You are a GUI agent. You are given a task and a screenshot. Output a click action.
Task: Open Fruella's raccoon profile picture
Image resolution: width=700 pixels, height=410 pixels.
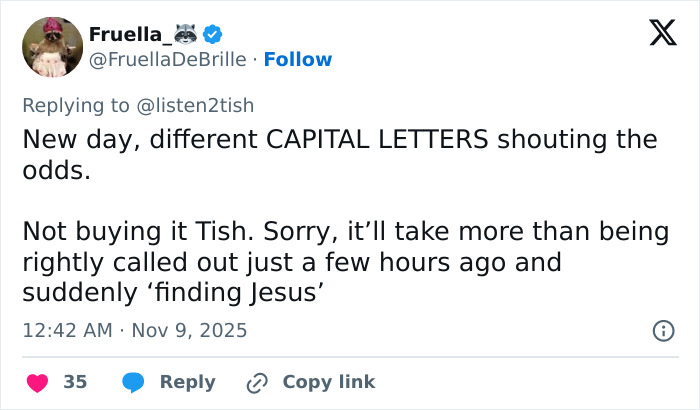(51, 46)
